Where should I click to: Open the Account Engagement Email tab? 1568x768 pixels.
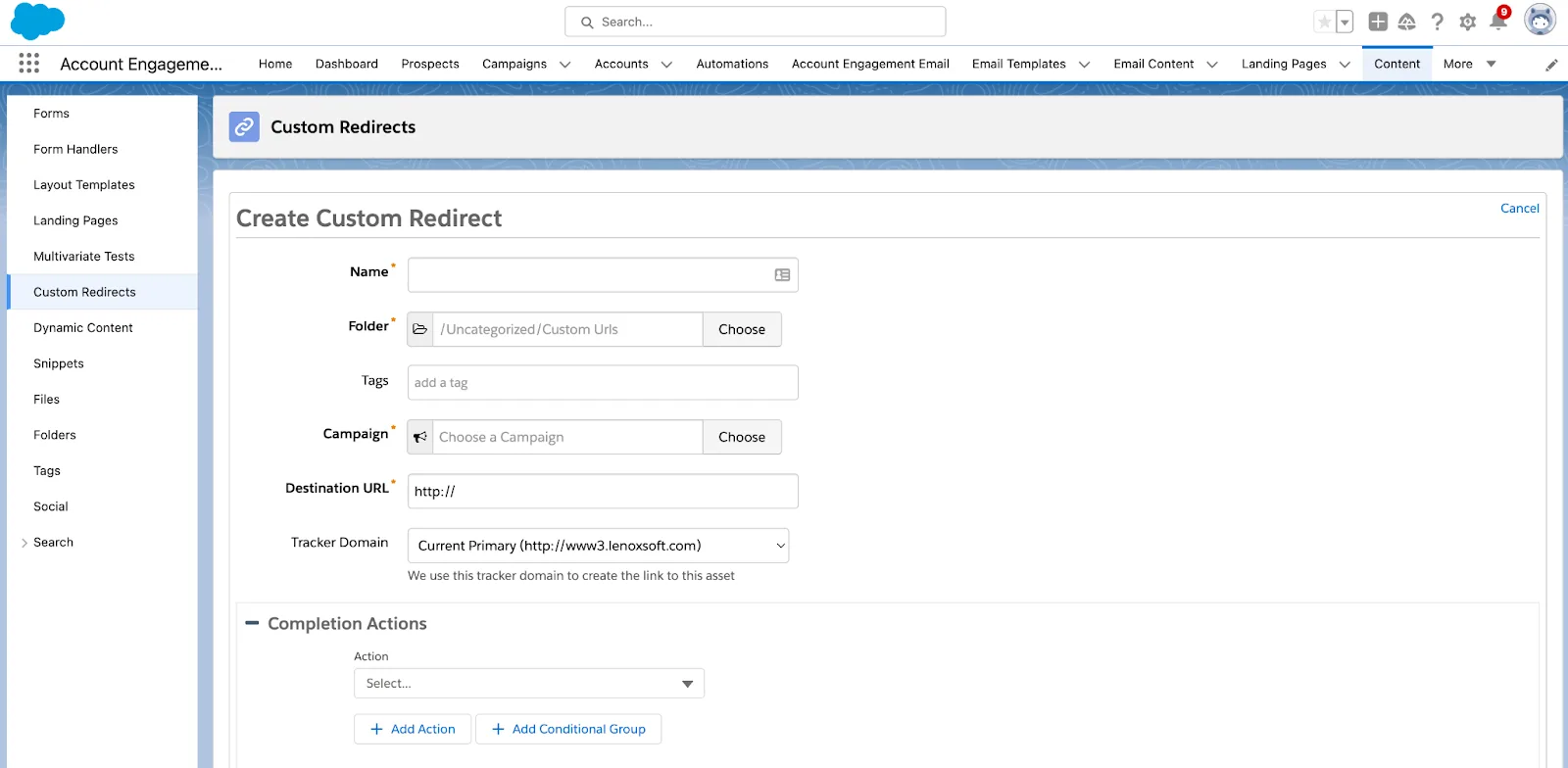point(870,64)
